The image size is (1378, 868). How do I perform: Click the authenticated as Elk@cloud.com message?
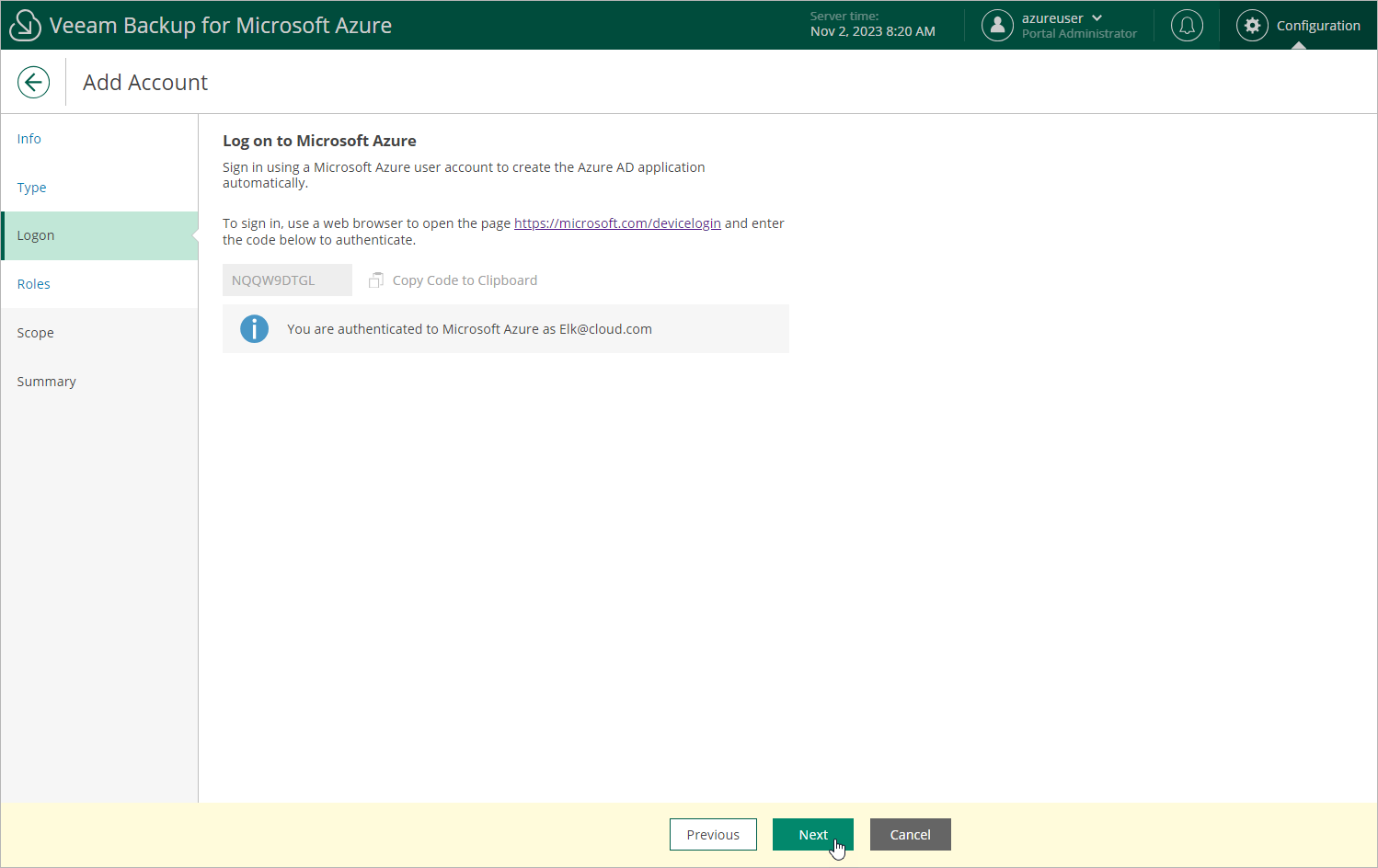coord(469,329)
